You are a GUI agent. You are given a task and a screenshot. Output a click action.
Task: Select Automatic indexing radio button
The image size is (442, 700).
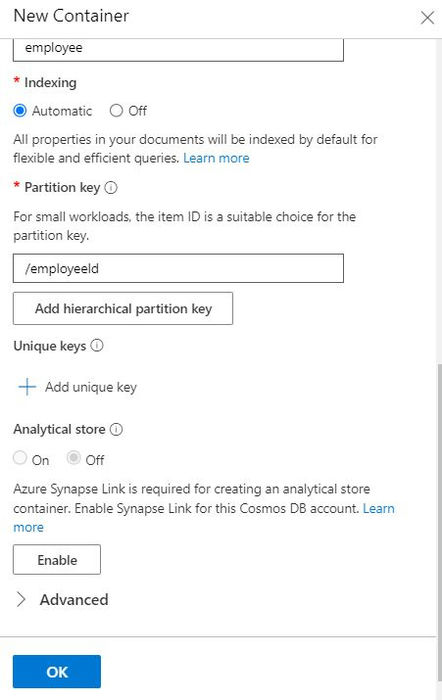pyautogui.click(x=20, y=111)
